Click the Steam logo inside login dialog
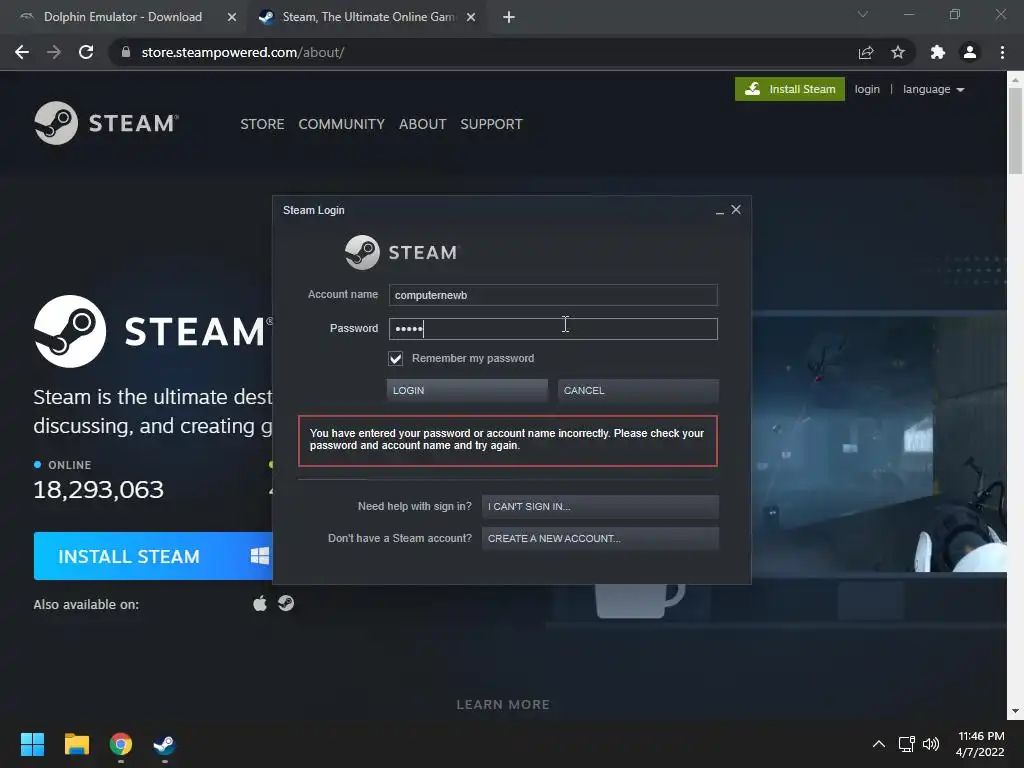 pyautogui.click(x=402, y=252)
